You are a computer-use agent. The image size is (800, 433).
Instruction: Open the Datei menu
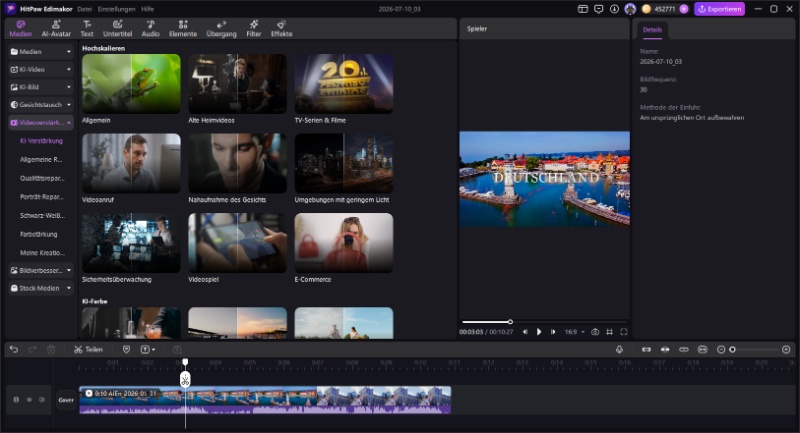(85, 9)
